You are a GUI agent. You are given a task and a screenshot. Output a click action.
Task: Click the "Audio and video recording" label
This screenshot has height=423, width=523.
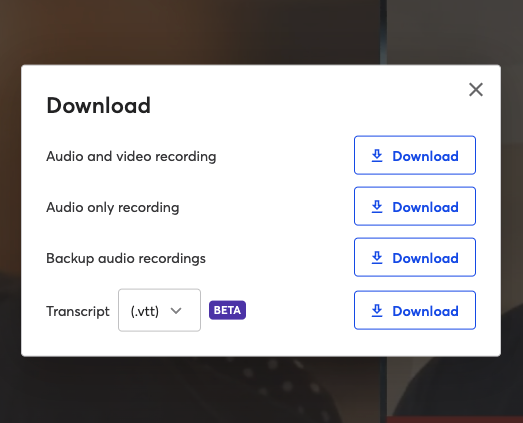point(131,156)
